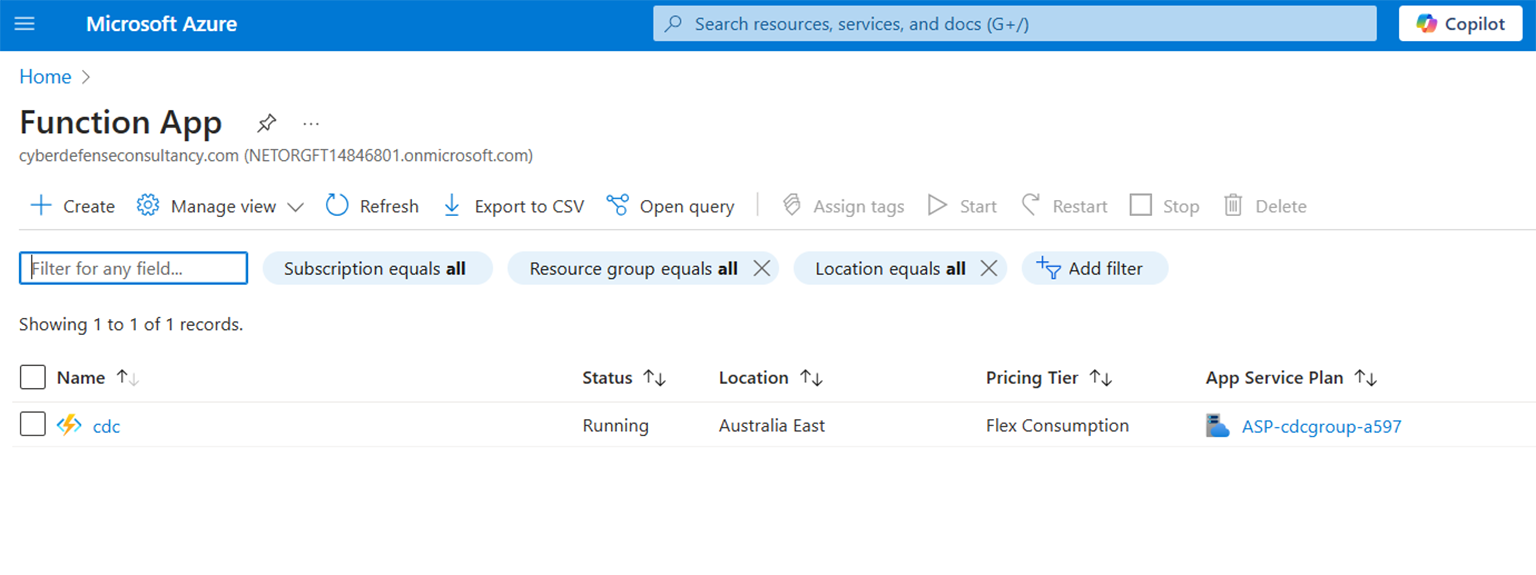Click the Flex Consumption pricing cell
The width and height of the screenshot is (1536, 575).
[x=1057, y=426]
